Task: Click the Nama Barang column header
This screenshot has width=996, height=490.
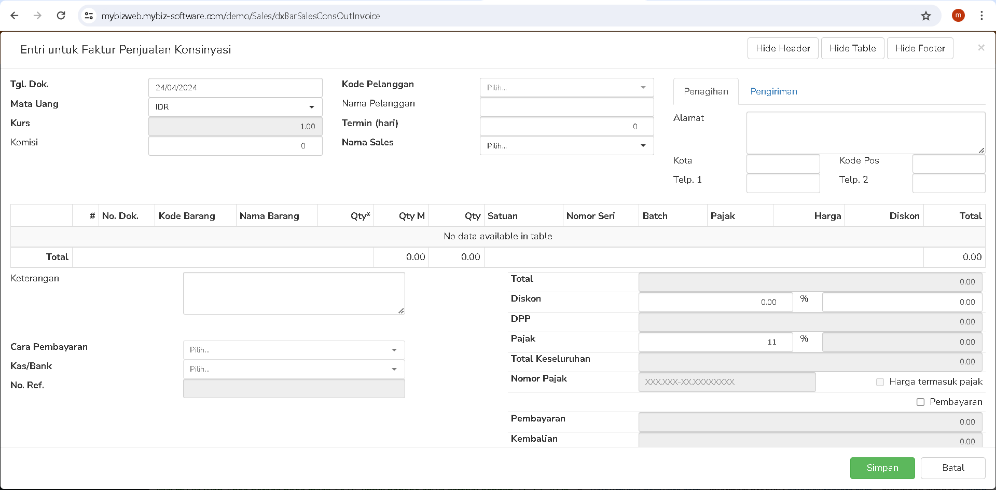Action: [276, 215]
